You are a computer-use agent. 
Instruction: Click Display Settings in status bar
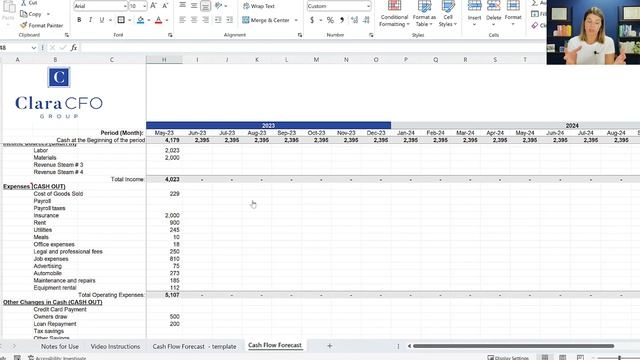coord(508,358)
